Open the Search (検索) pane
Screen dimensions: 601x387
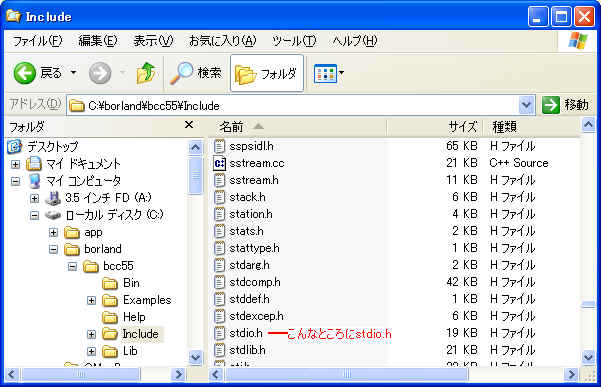point(196,73)
